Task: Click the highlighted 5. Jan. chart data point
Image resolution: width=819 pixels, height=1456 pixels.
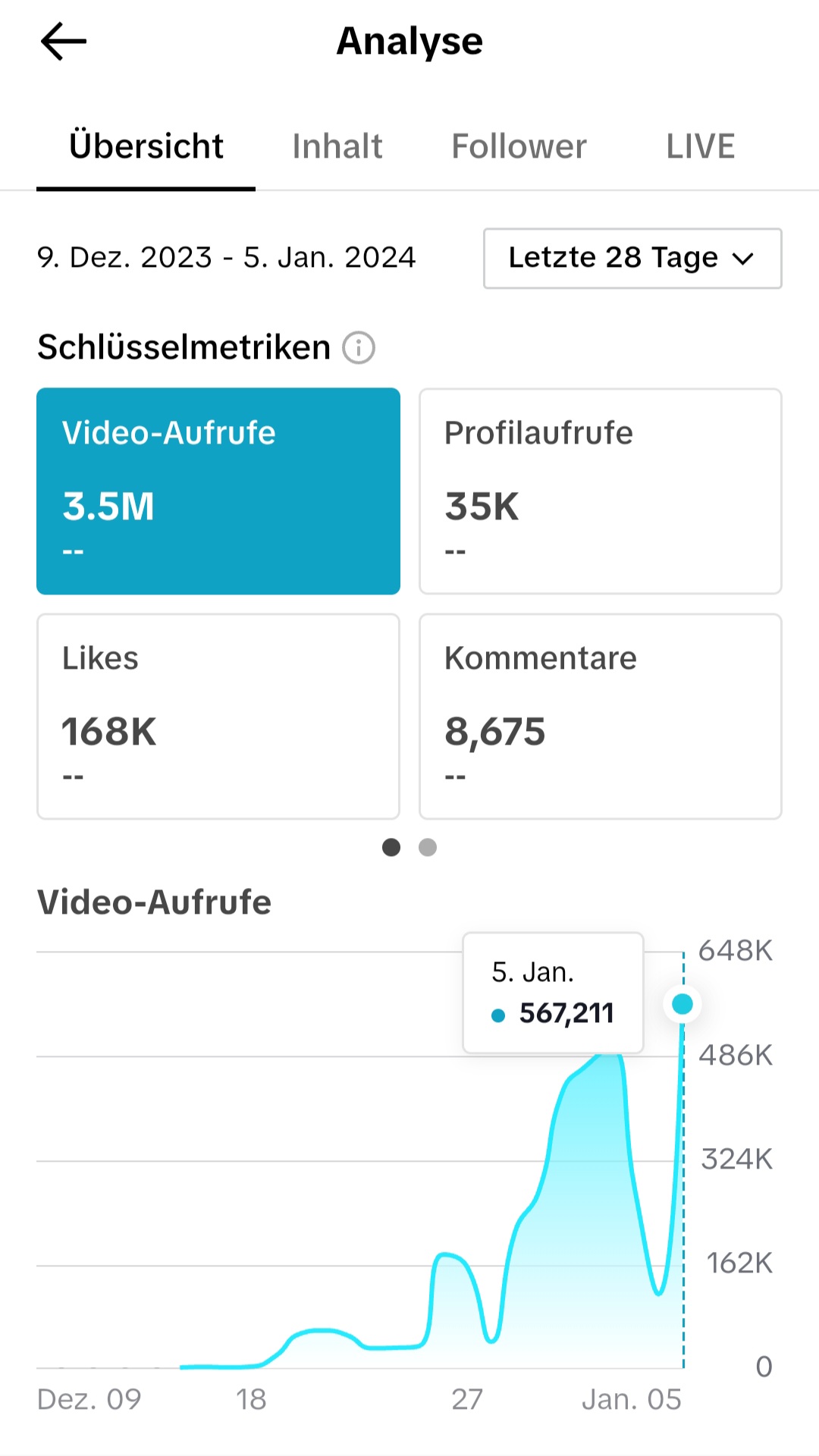Action: point(682,1004)
